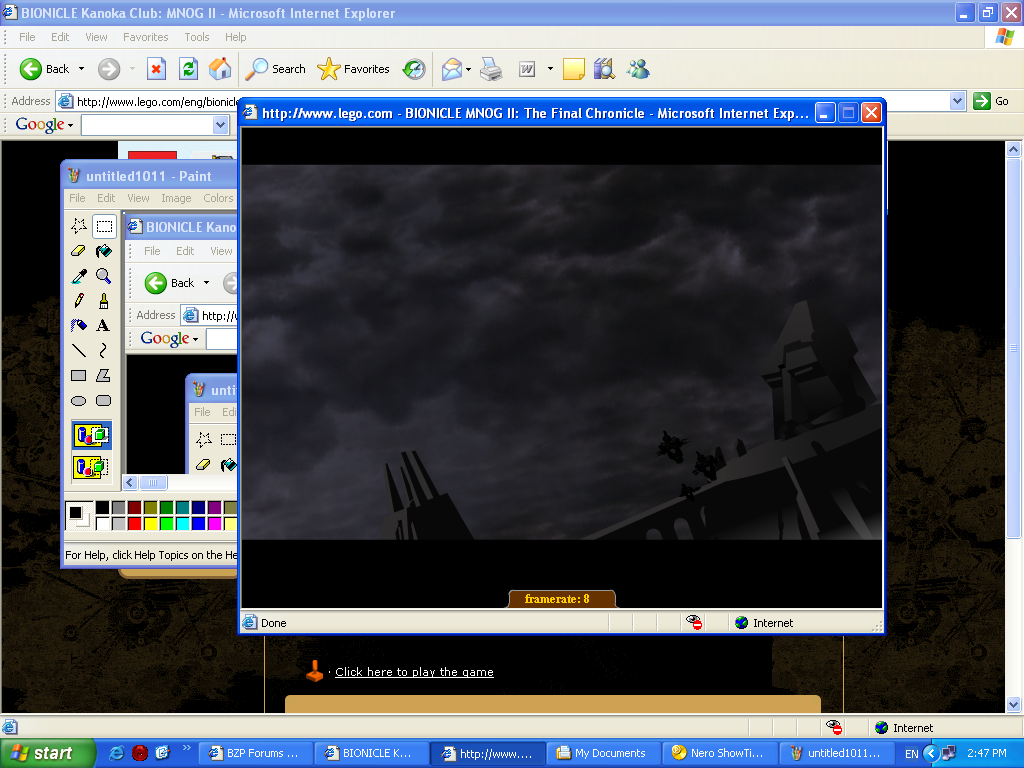Viewport: 1024px width, 768px height.
Task: Select the rectangular Select tool in Paint
Action: tap(104, 226)
